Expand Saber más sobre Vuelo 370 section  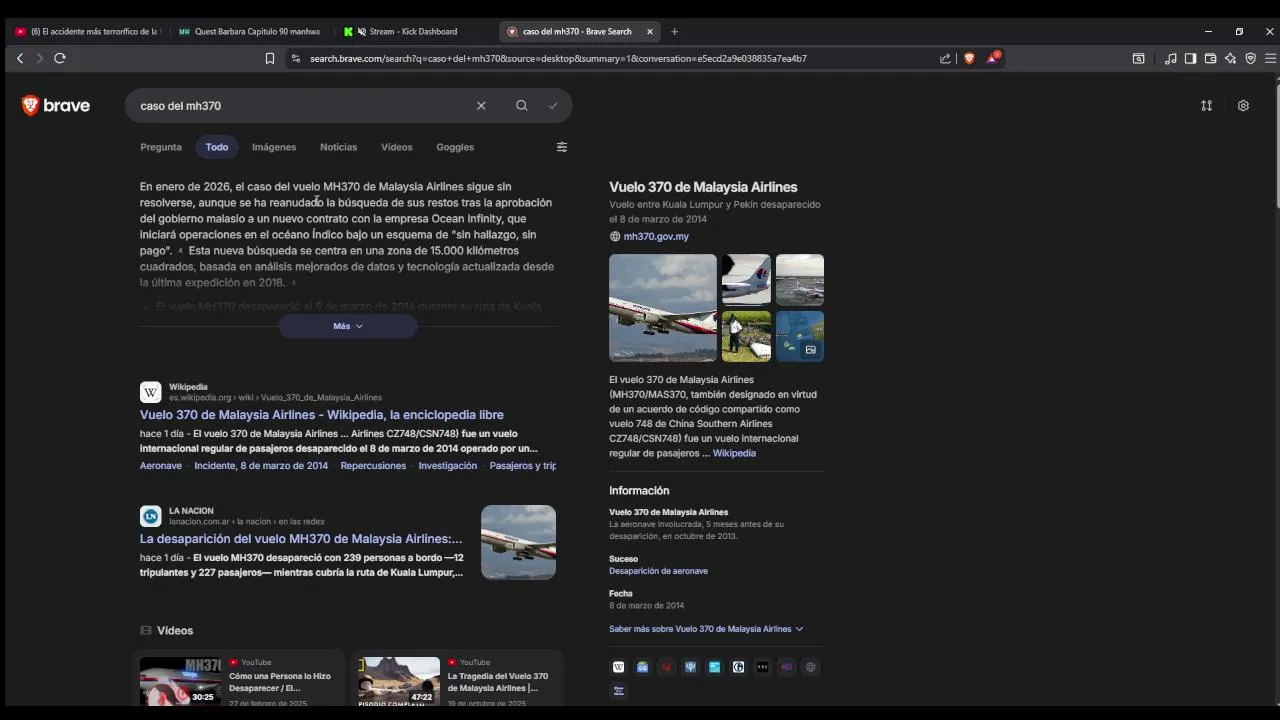[x=706, y=629]
